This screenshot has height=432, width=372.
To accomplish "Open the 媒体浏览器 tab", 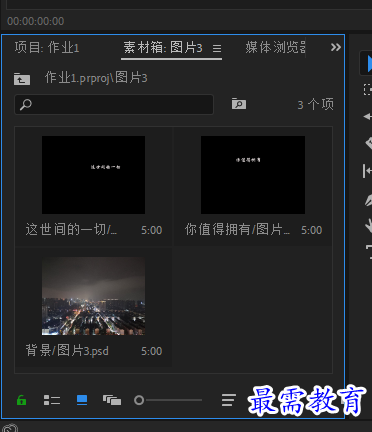I will (275, 48).
